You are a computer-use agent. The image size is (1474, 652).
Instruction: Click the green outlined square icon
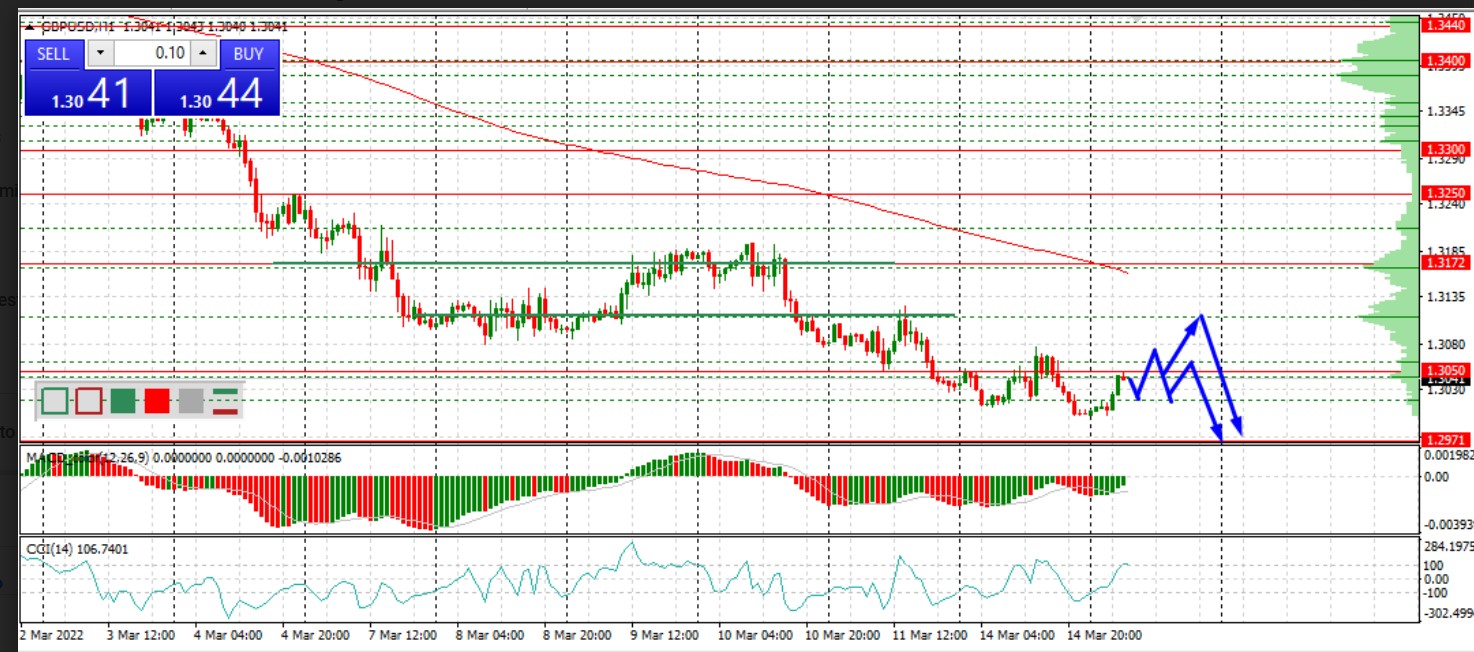tap(56, 401)
